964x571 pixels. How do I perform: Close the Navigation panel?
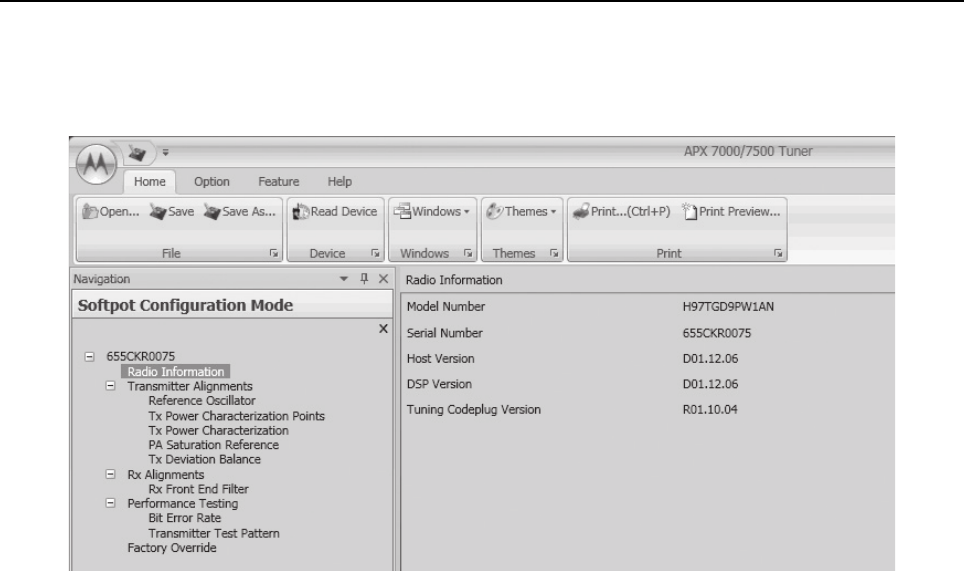[384, 279]
